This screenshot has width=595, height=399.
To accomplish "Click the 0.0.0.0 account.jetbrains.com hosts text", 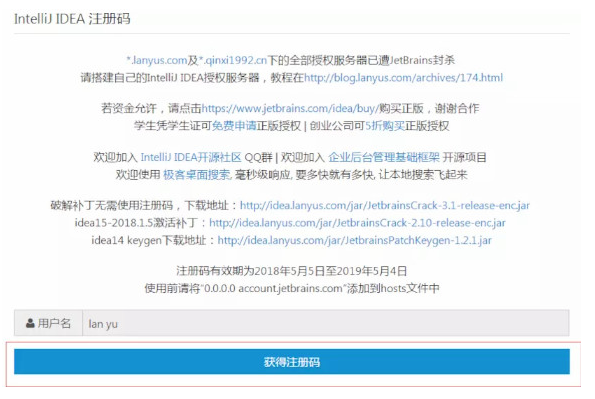I will click(x=291, y=288).
